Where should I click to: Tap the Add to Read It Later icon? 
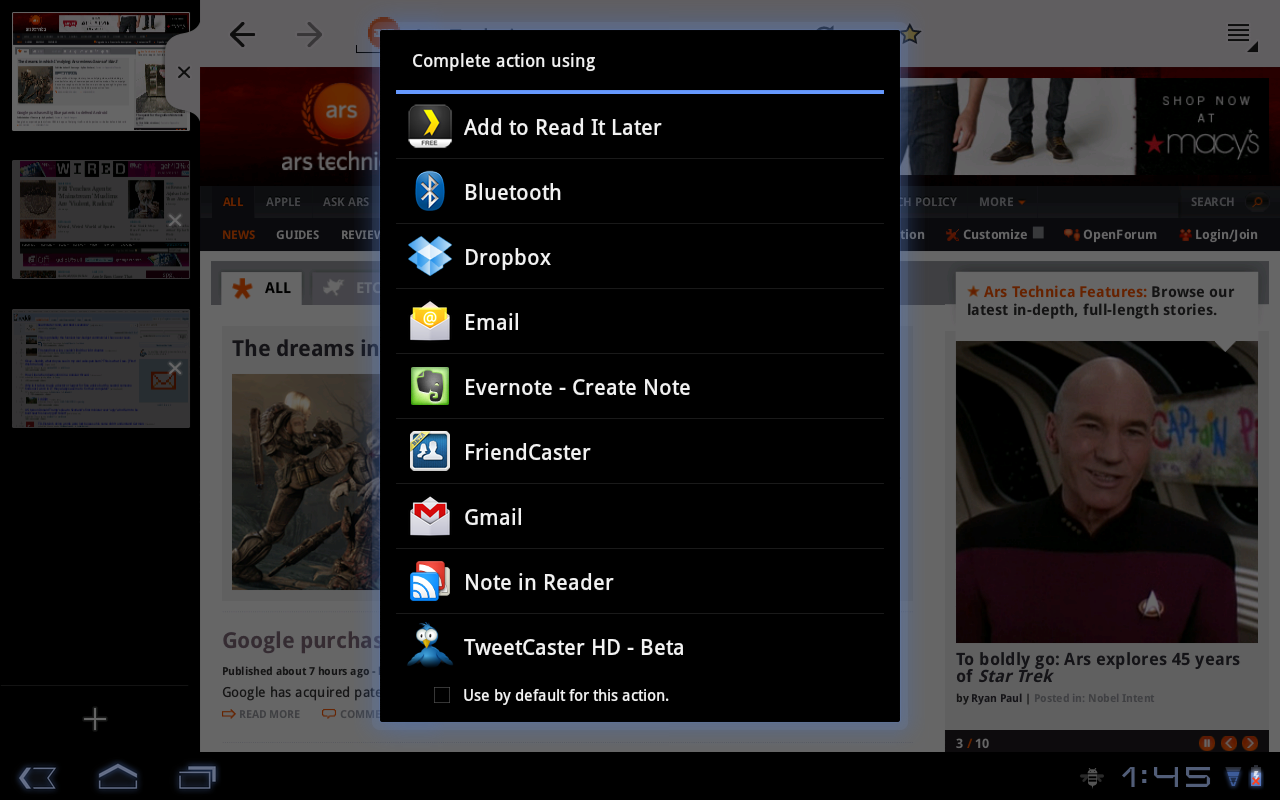pos(430,127)
